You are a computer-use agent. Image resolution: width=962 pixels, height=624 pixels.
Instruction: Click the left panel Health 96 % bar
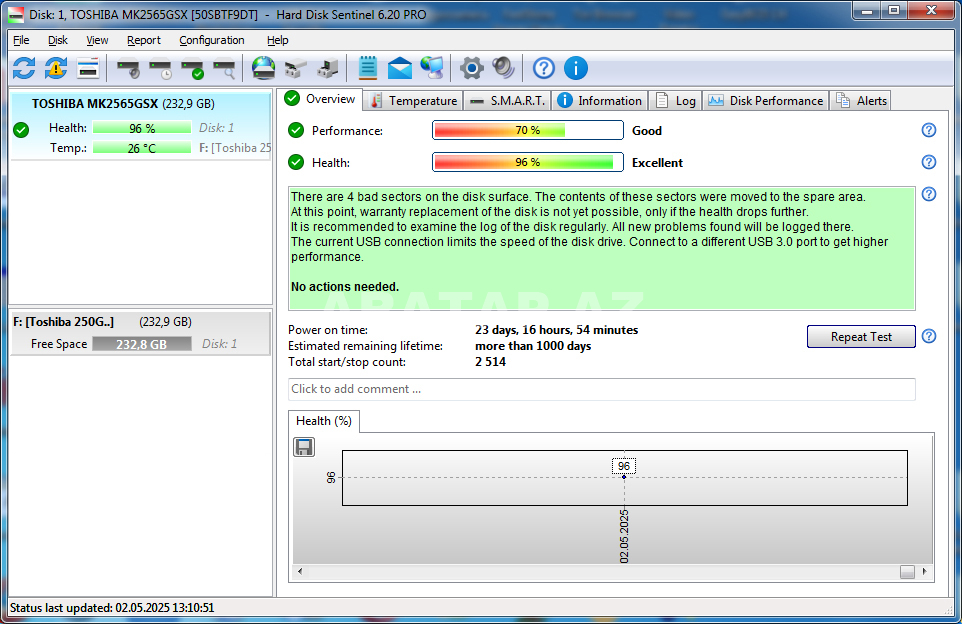coord(142,128)
